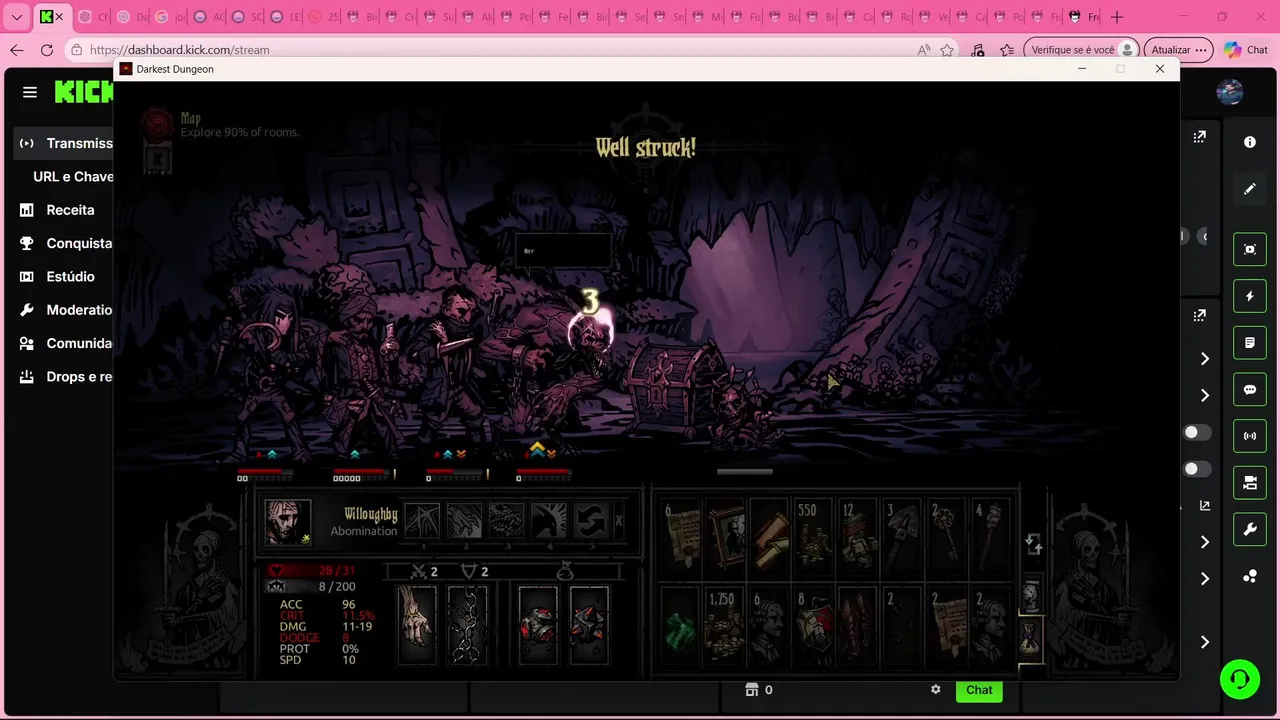Image resolution: width=1280 pixels, height=720 pixels.
Task: Open the Kick user avatar menu
Action: coord(1230,92)
